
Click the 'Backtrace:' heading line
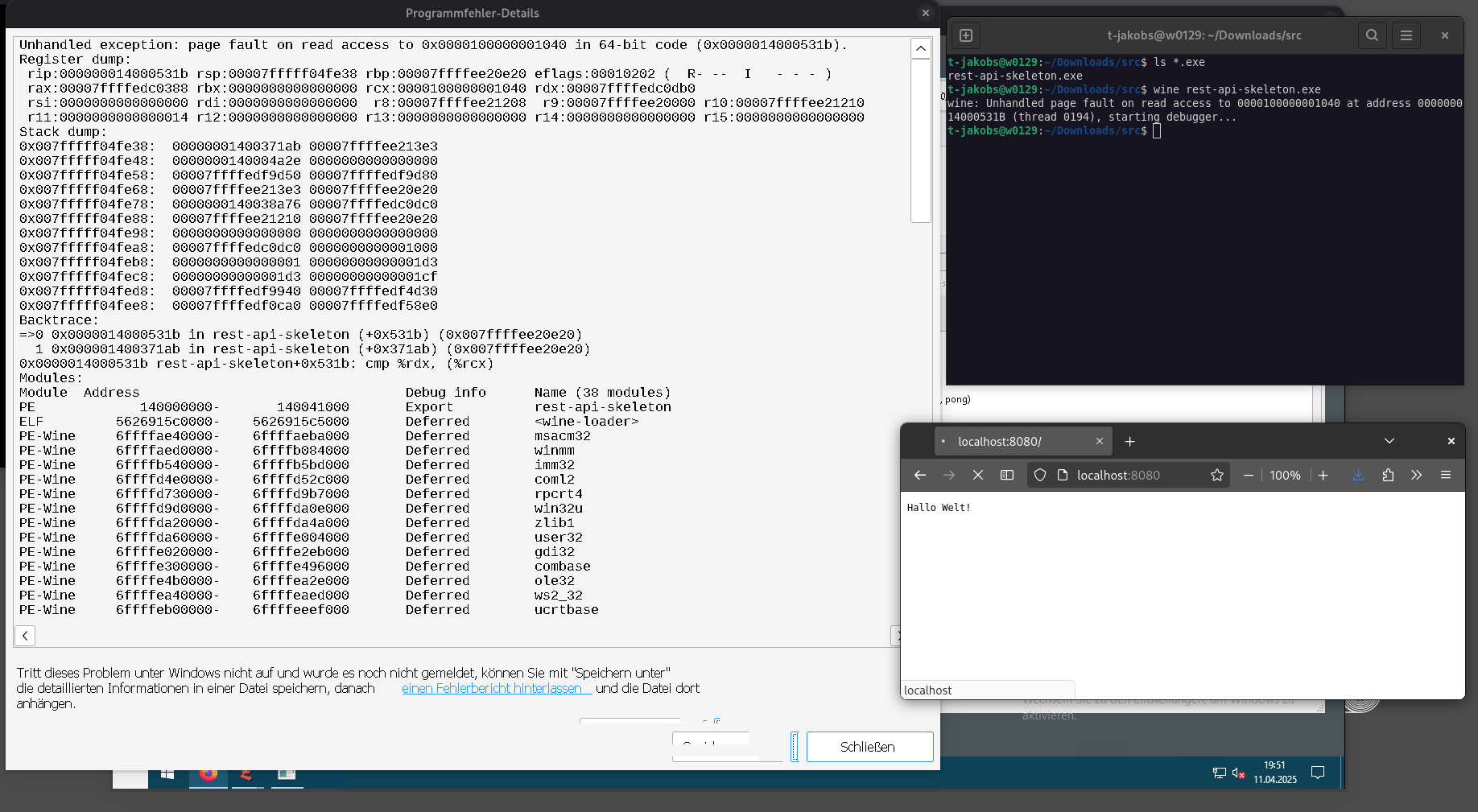[59, 320]
